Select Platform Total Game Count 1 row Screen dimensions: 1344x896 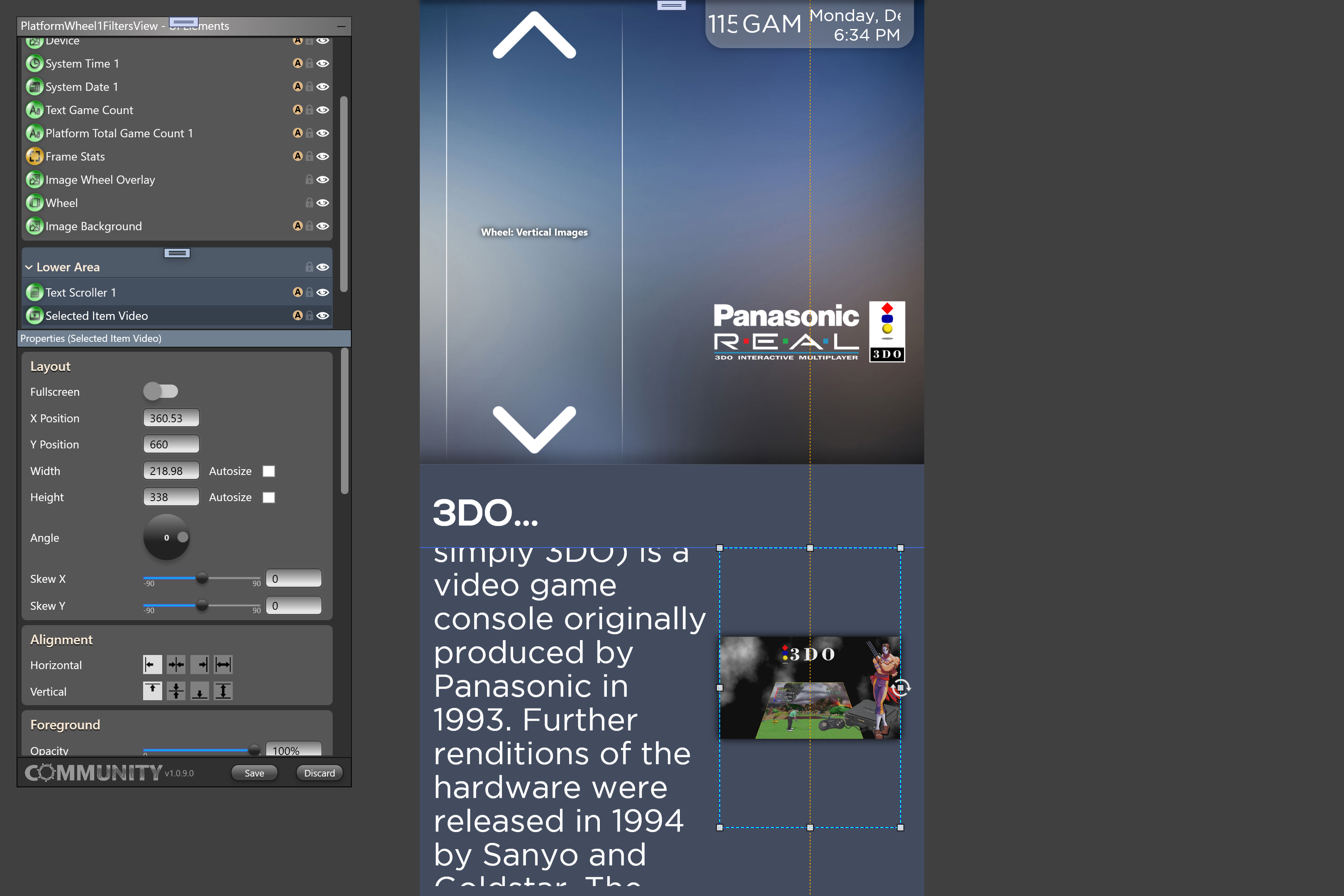point(177,133)
